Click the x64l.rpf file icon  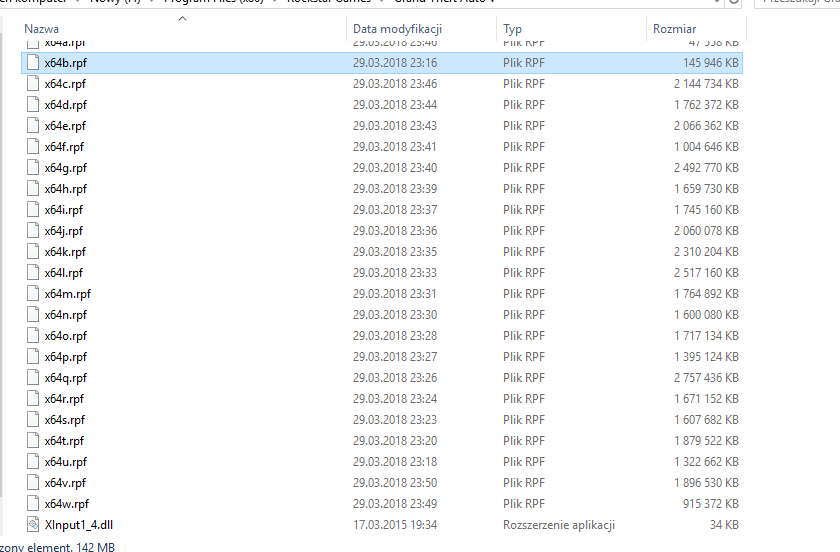[x=33, y=272]
